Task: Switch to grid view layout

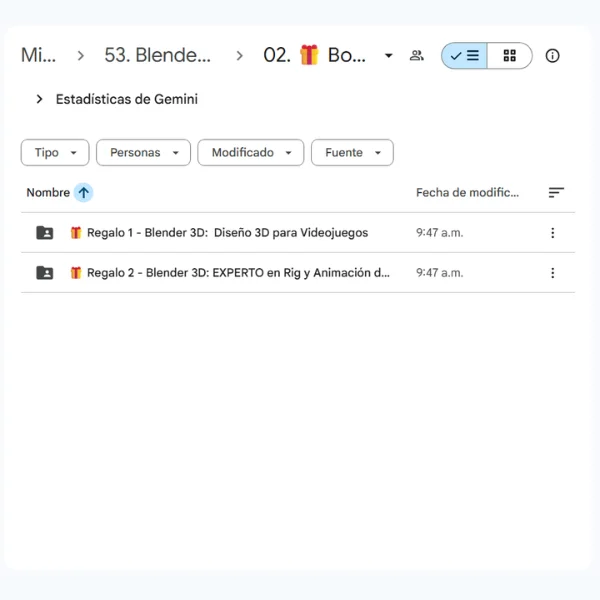Action: 510,56
